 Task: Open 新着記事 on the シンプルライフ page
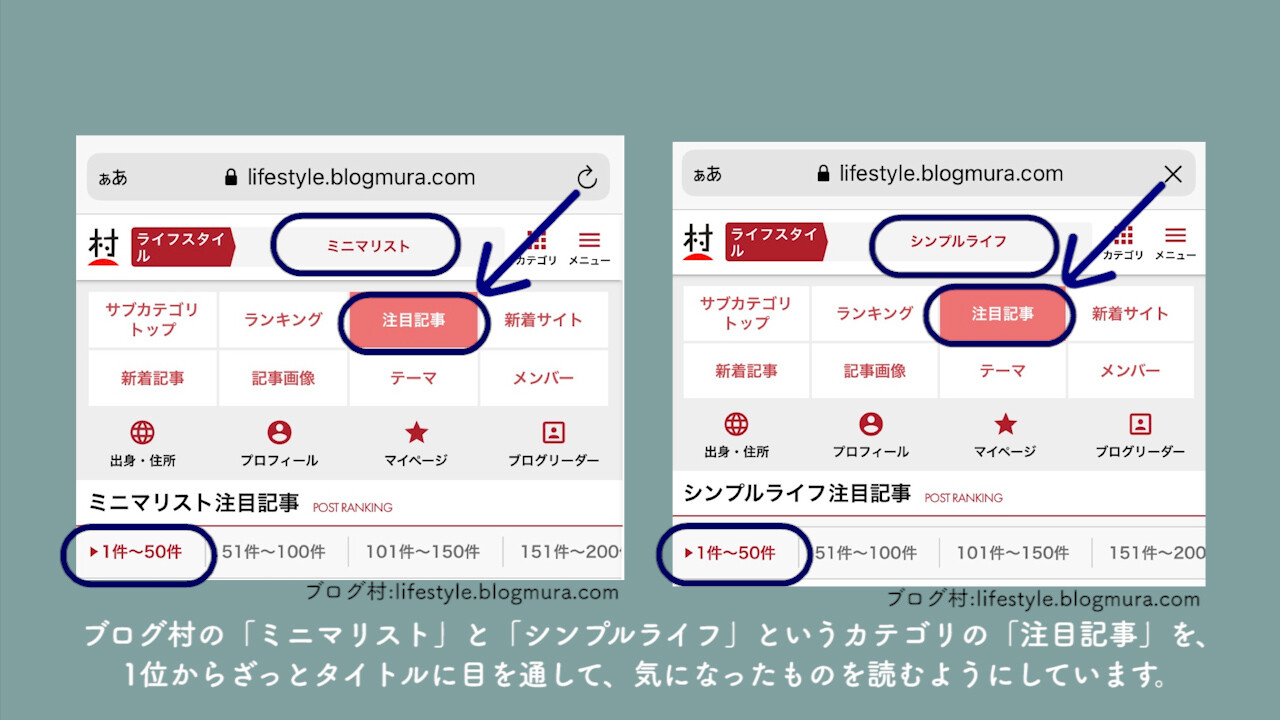(x=746, y=371)
